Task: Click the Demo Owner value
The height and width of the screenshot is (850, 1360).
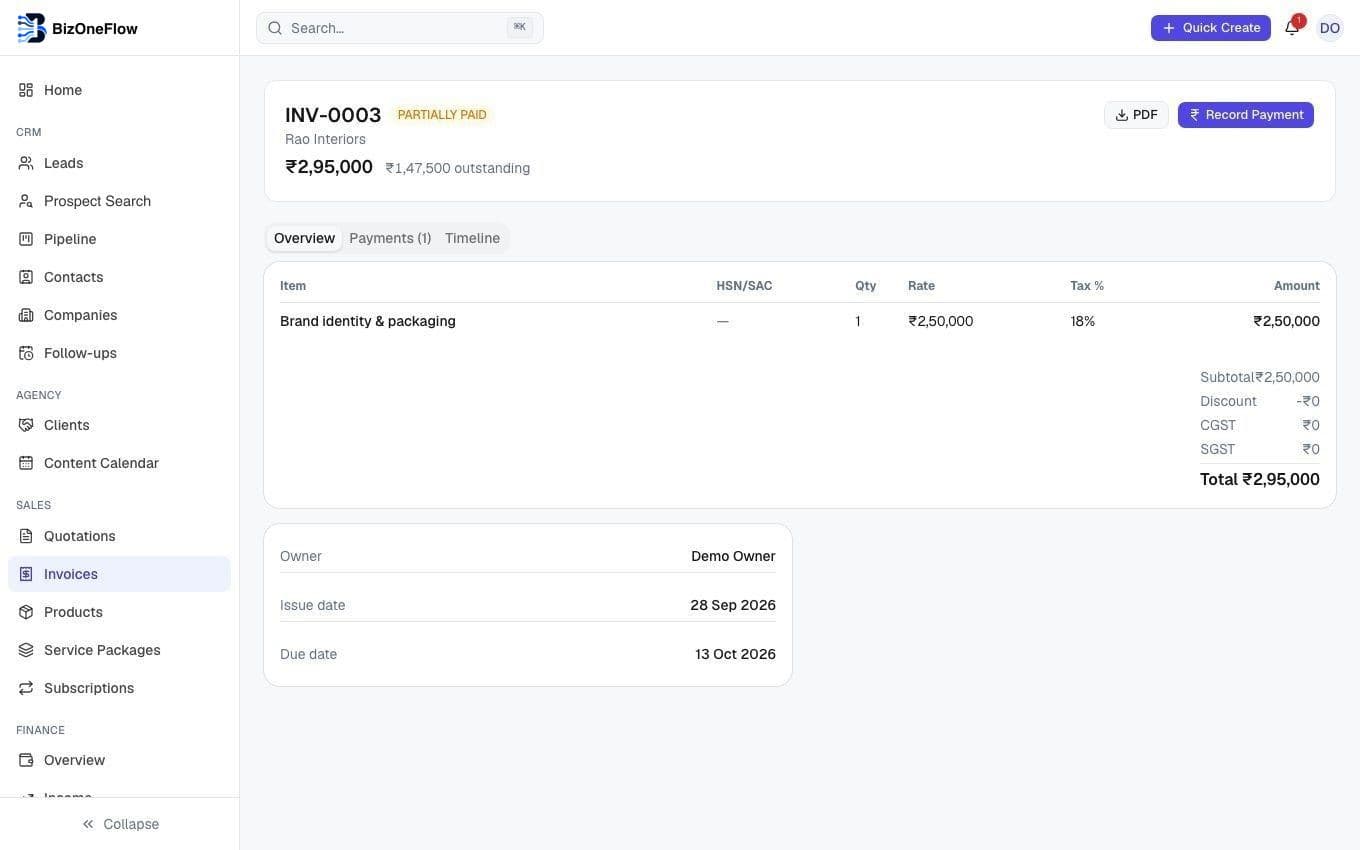Action: 733,556
